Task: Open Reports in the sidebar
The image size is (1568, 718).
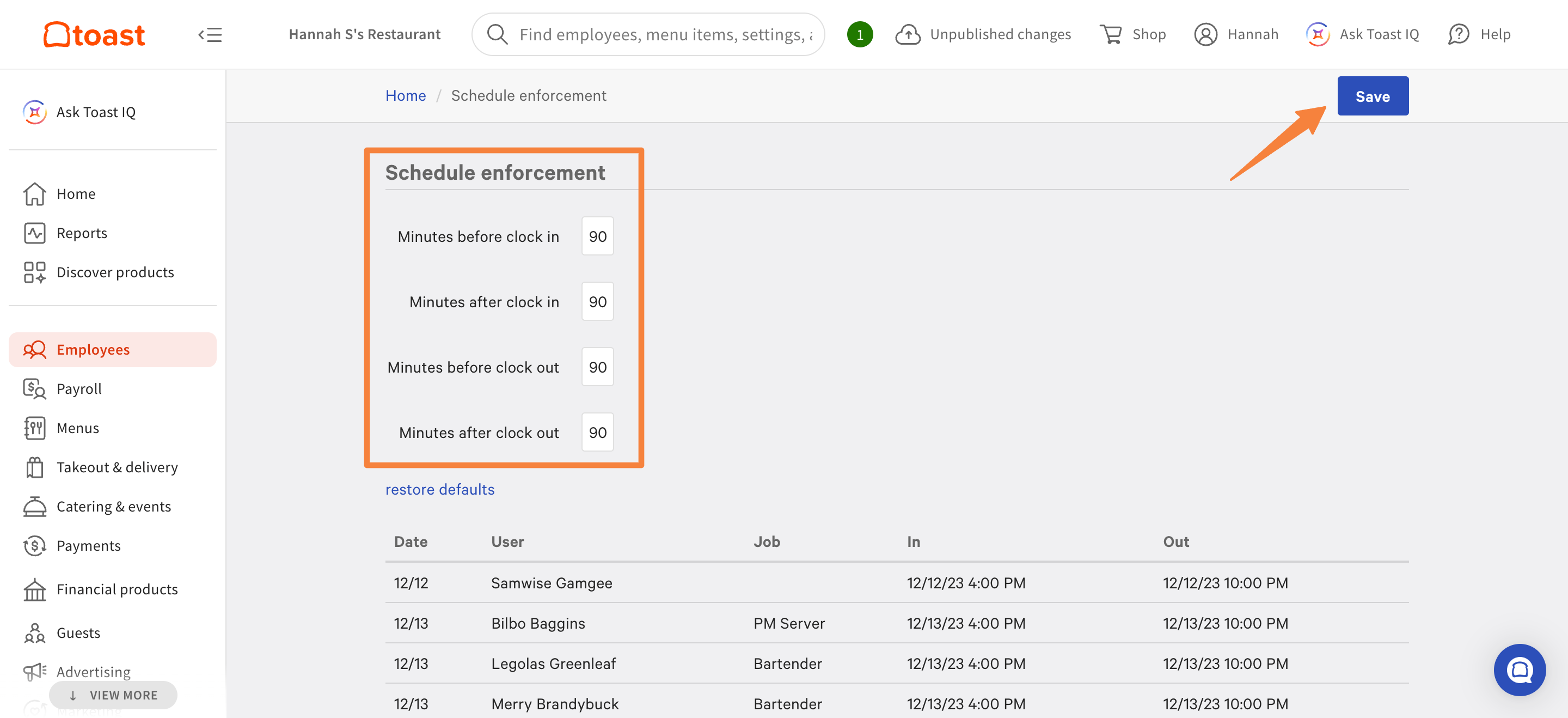Action: coord(82,233)
